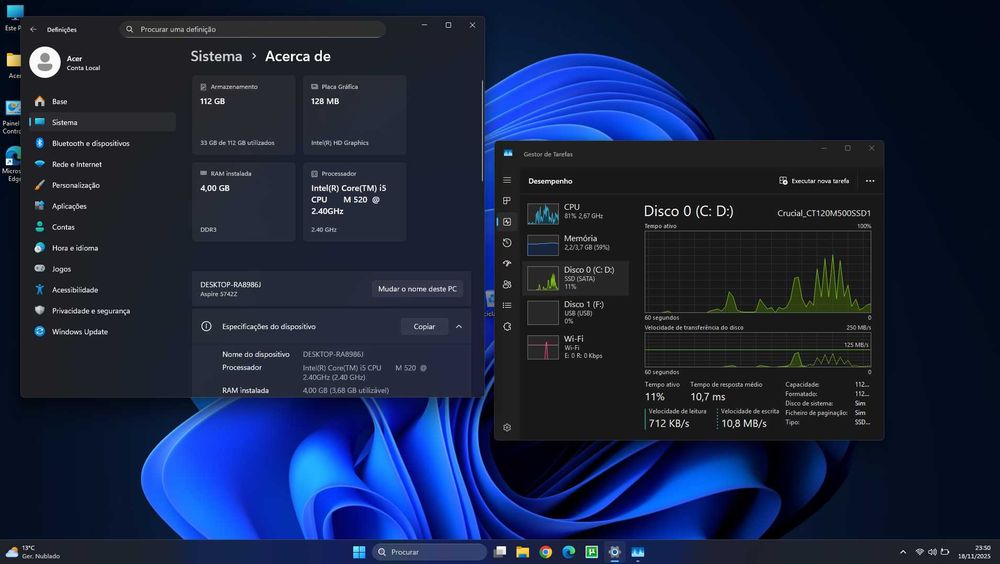This screenshot has height=564, width=1000.
Task: Click the Processador info card
Action: (355, 202)
